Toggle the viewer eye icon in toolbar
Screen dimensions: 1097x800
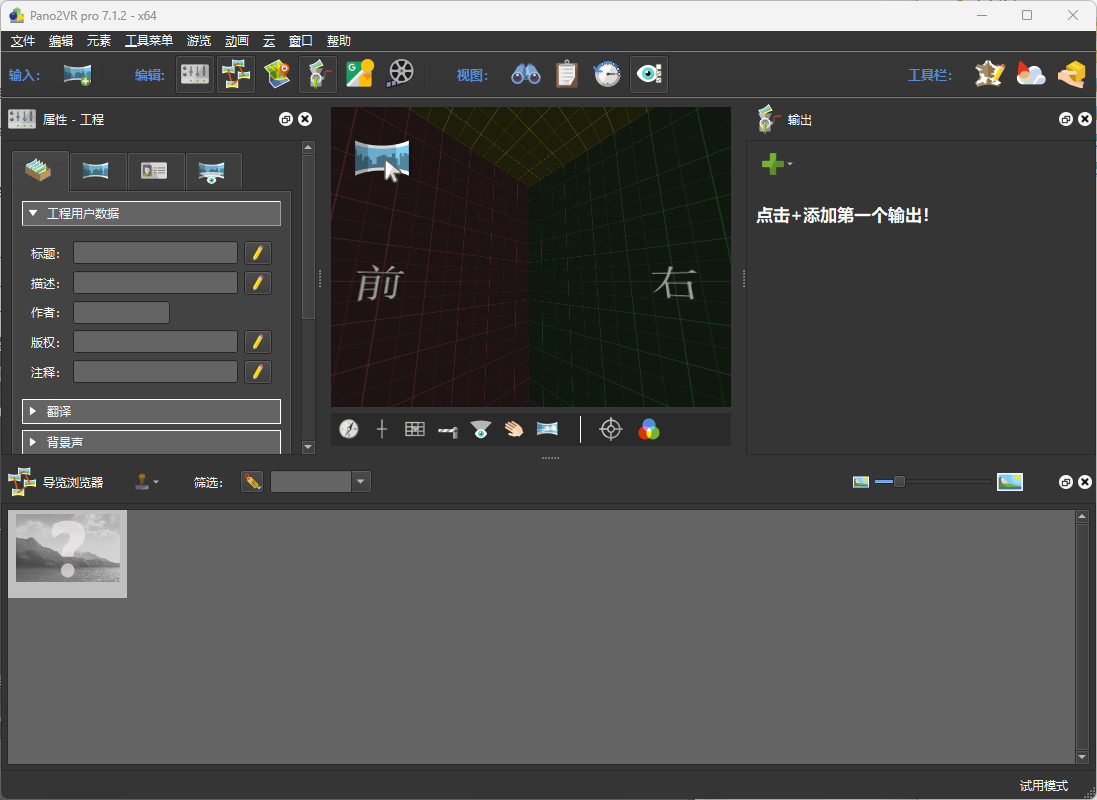pyautogui.click(x=649, y=74)
